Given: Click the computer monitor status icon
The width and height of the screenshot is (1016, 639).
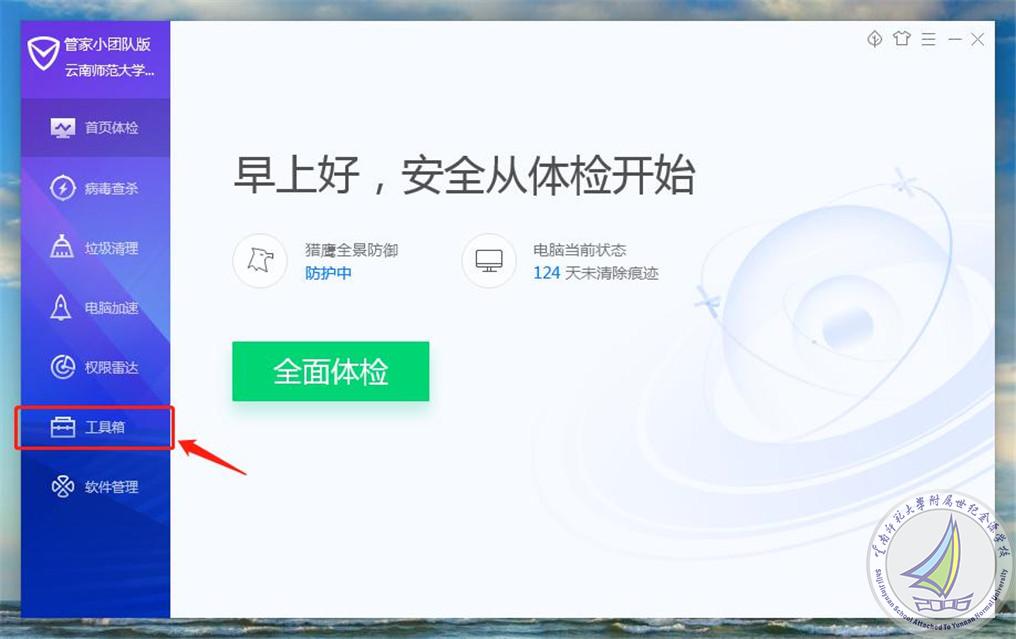Looking at the screenshot, I should (489, 261).
